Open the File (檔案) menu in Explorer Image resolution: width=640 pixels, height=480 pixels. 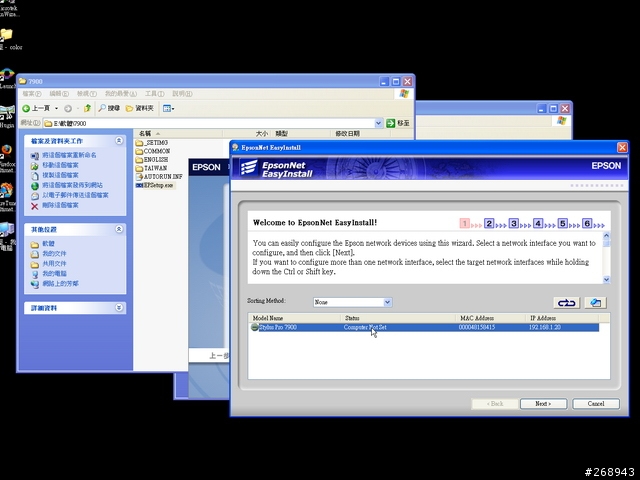pos(32,94)
